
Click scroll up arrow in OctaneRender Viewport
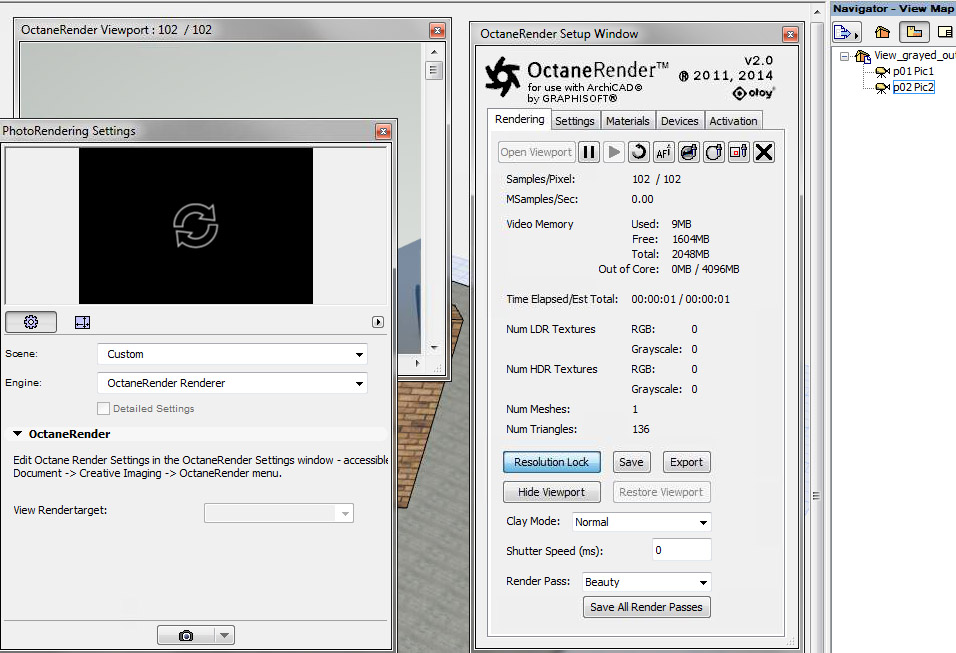tap(434, 52)
